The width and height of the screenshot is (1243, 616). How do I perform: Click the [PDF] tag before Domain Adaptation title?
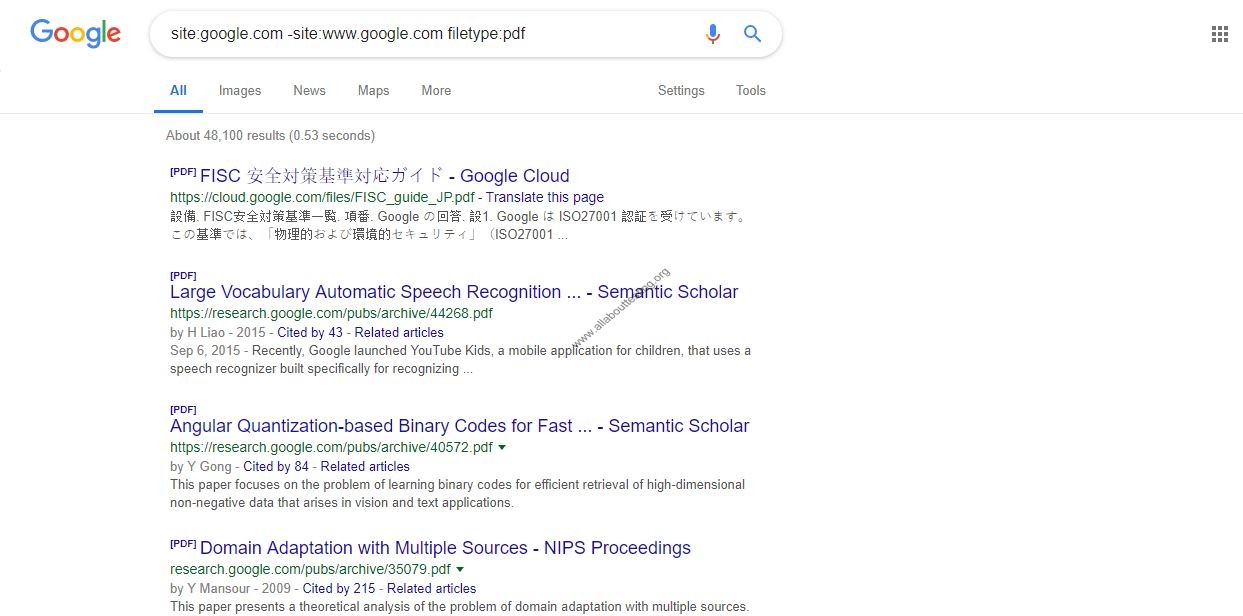point(183,543)
